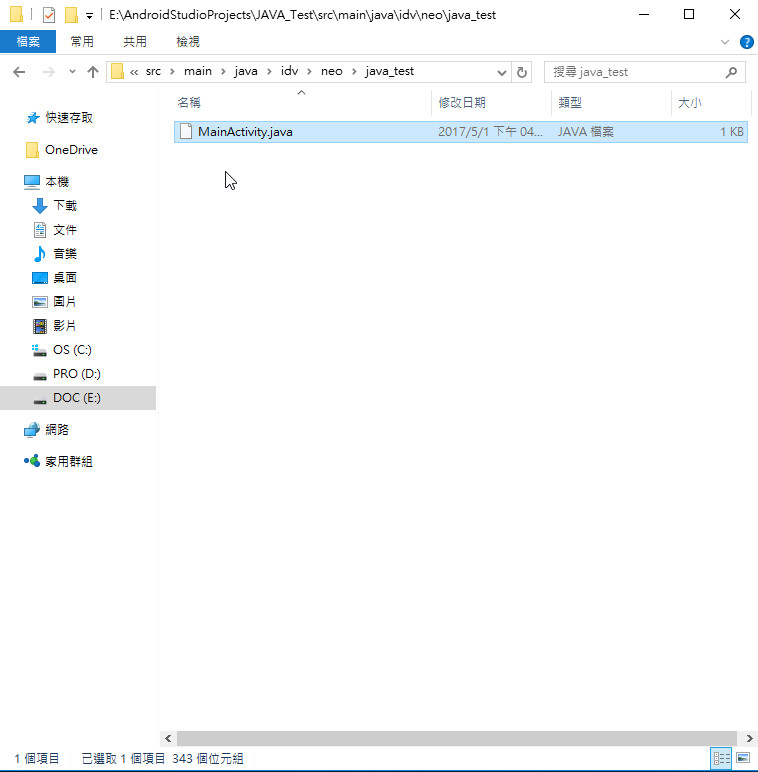
Task: Open 家用群組 in the navigation pane
Action: [x=69, y=461]
